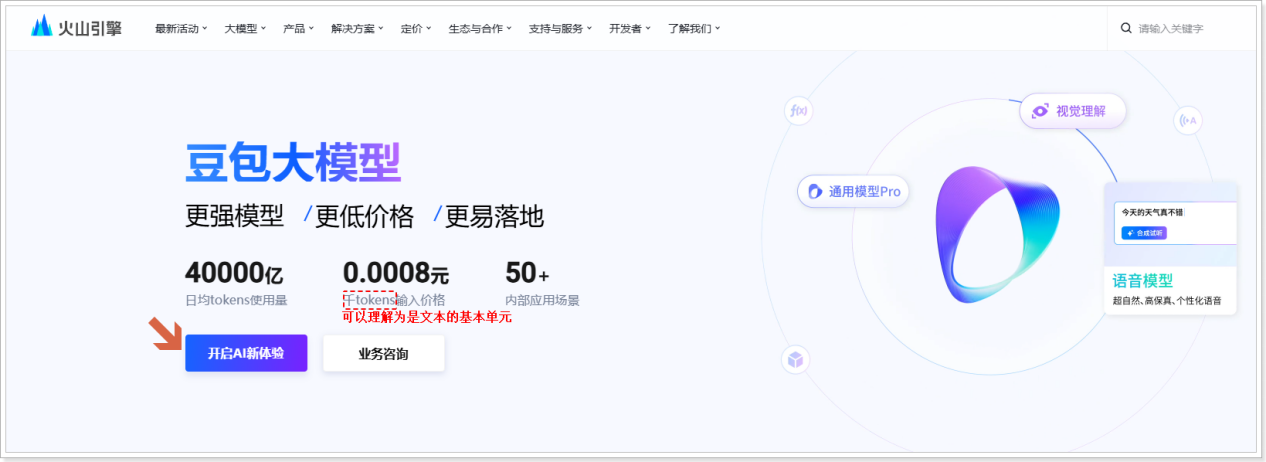The height and width of the screenshot is (462, 1266).
Task: Click the 0.0008元 price figure
Action: (x=396, y=271)
